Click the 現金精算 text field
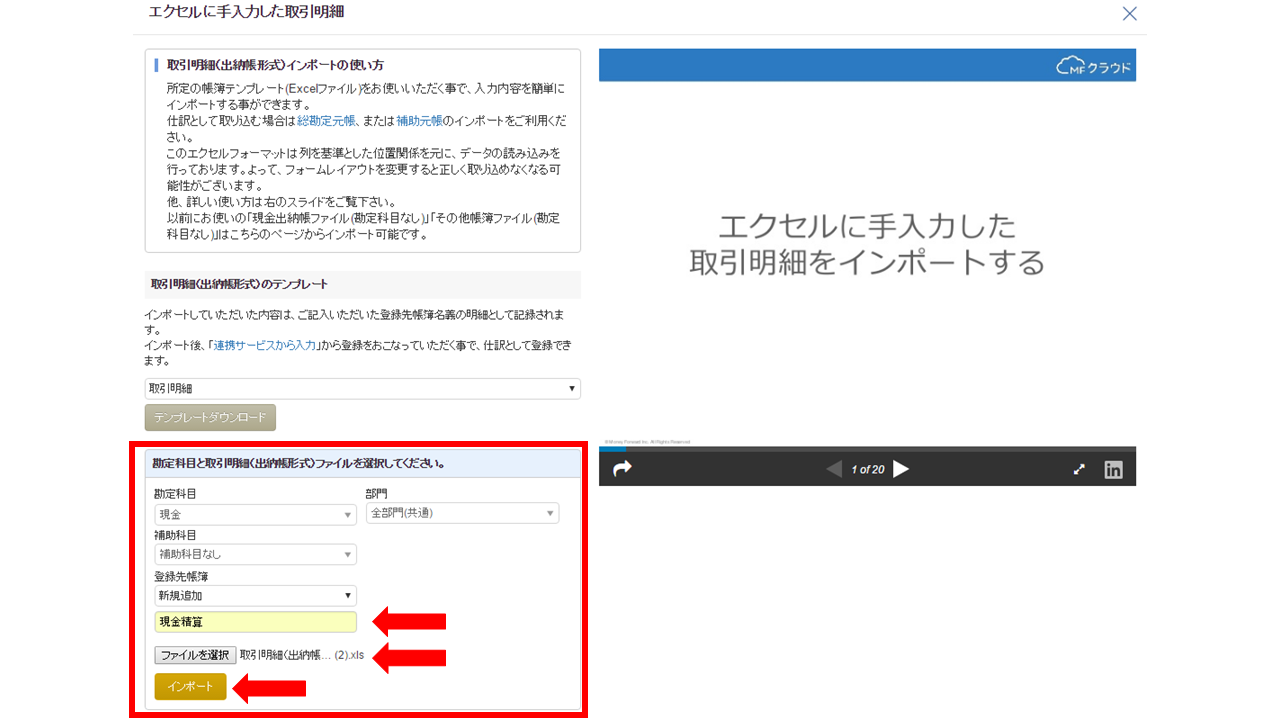The height and width of the screenshot is (720, 1280). click(x=255, y=622)
